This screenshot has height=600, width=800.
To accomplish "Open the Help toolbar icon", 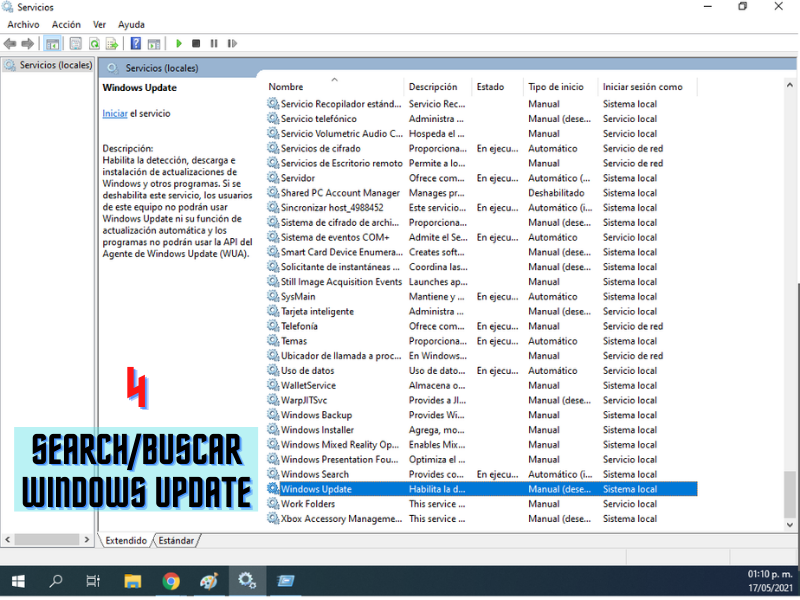I will [136, 44].
